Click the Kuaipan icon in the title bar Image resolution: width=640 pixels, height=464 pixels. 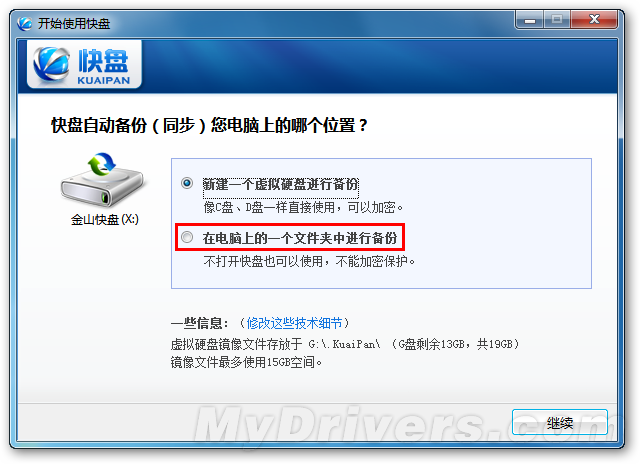[24, 23]
